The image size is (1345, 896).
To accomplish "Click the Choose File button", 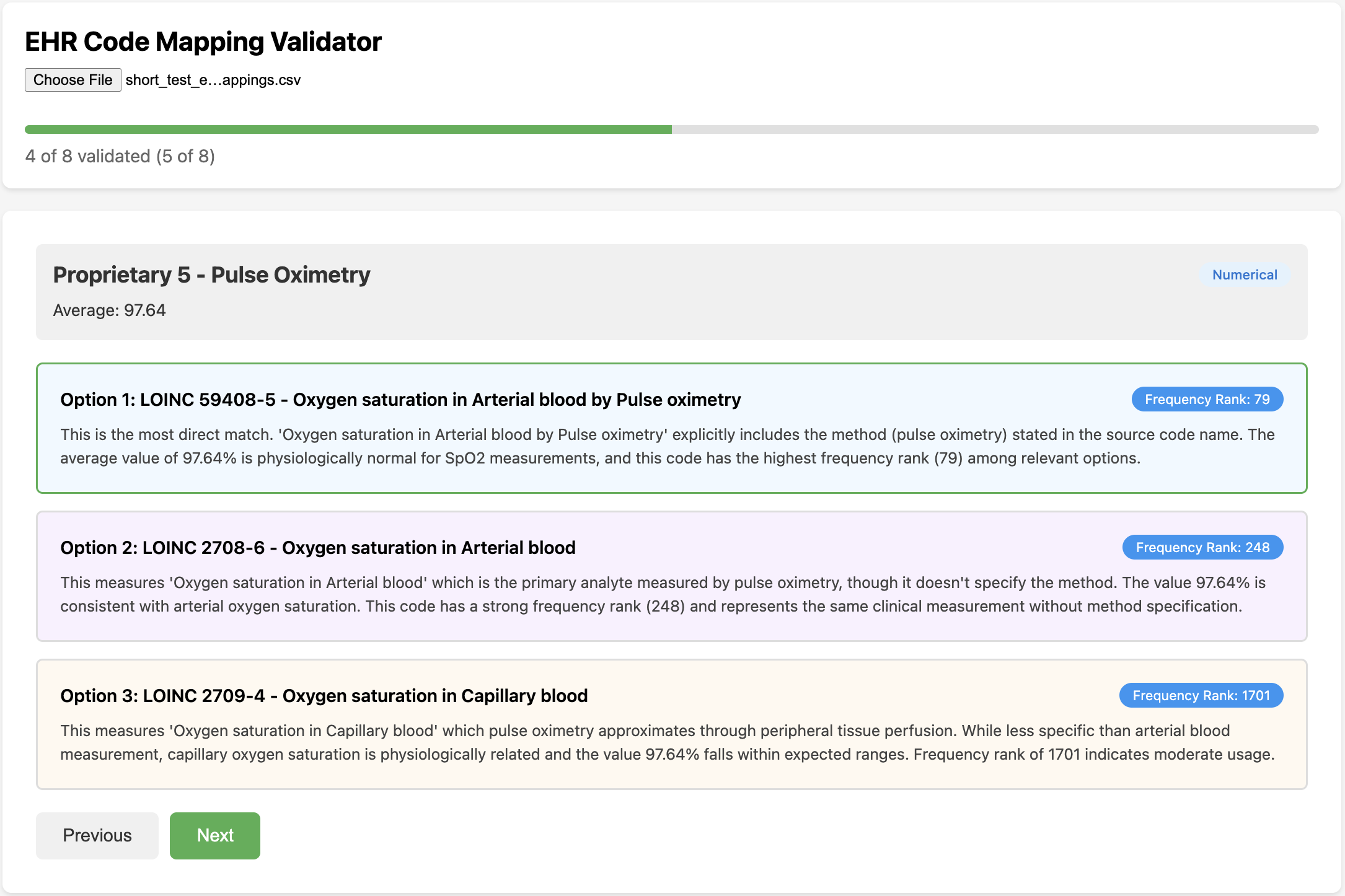I will 73,80.
